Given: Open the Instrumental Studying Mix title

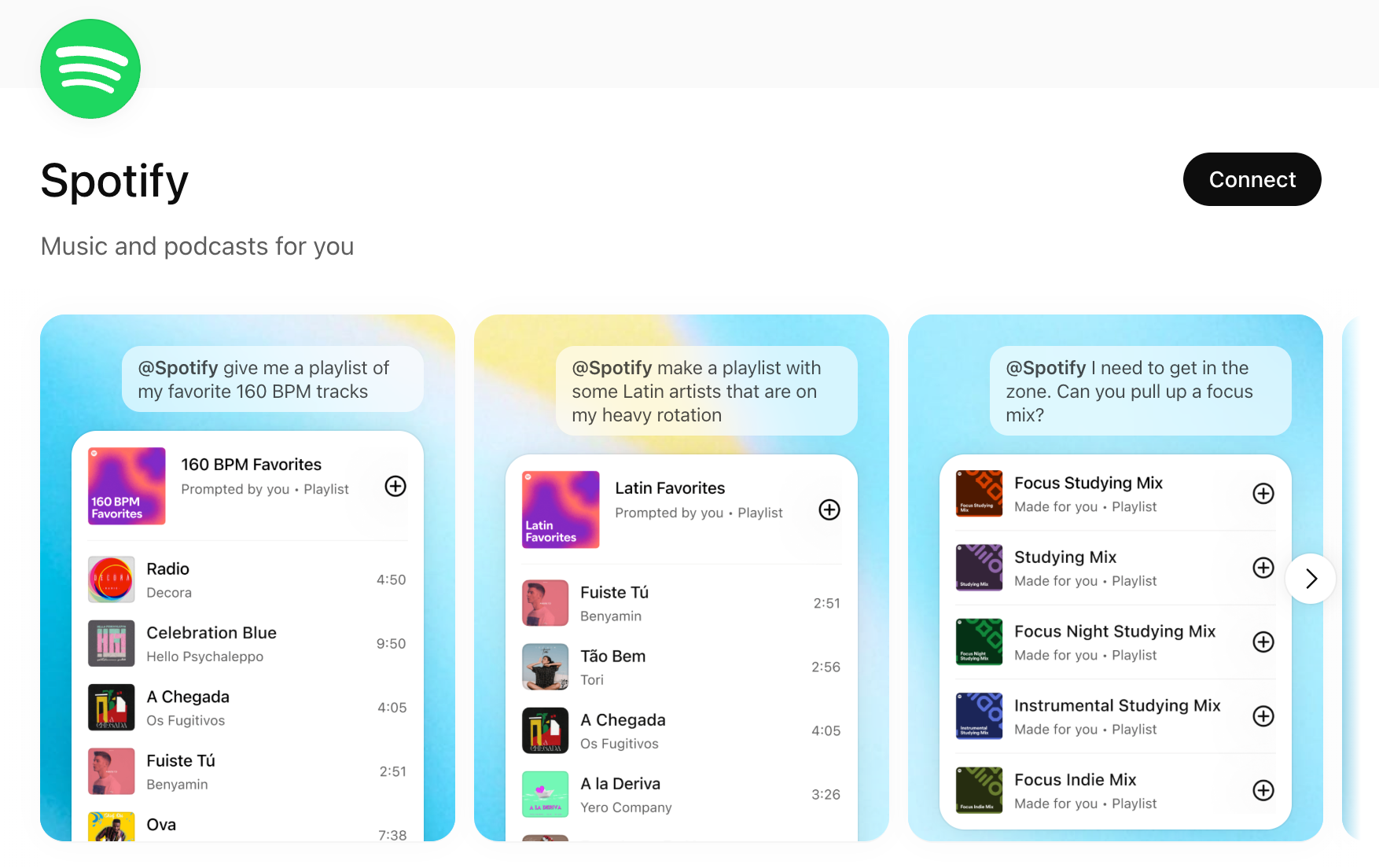Looking at the screenshot, I should click(x=1116, y=706).
